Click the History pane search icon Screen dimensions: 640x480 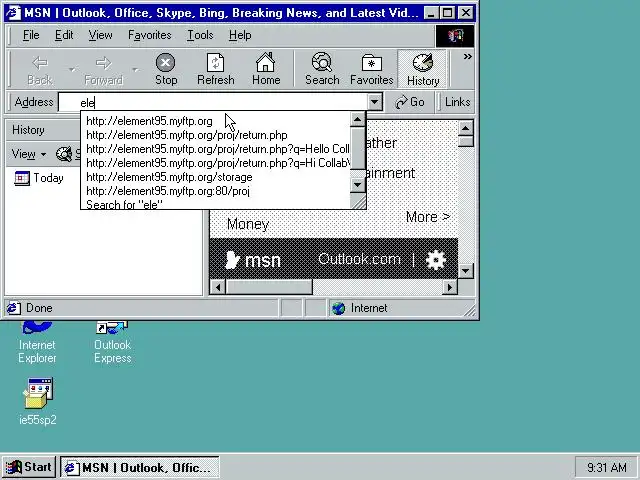64,154
